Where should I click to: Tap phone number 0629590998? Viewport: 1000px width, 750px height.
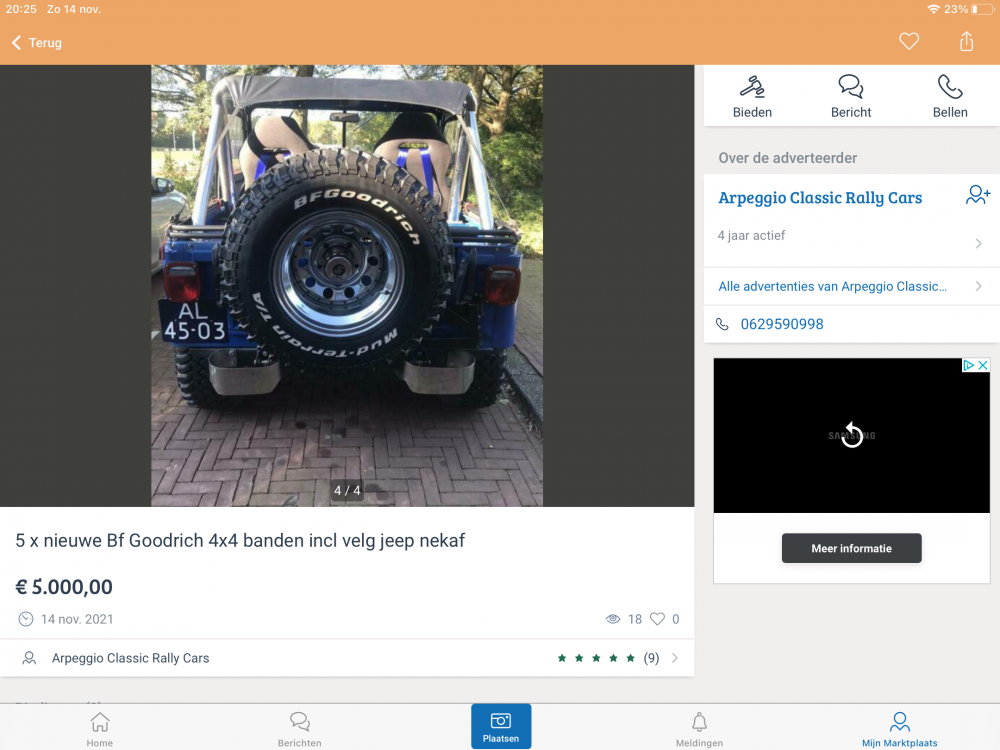coord(781,324)
